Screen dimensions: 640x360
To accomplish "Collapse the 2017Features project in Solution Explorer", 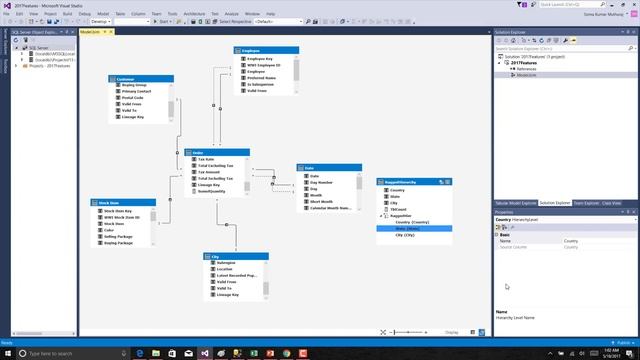I will (499, 63).
